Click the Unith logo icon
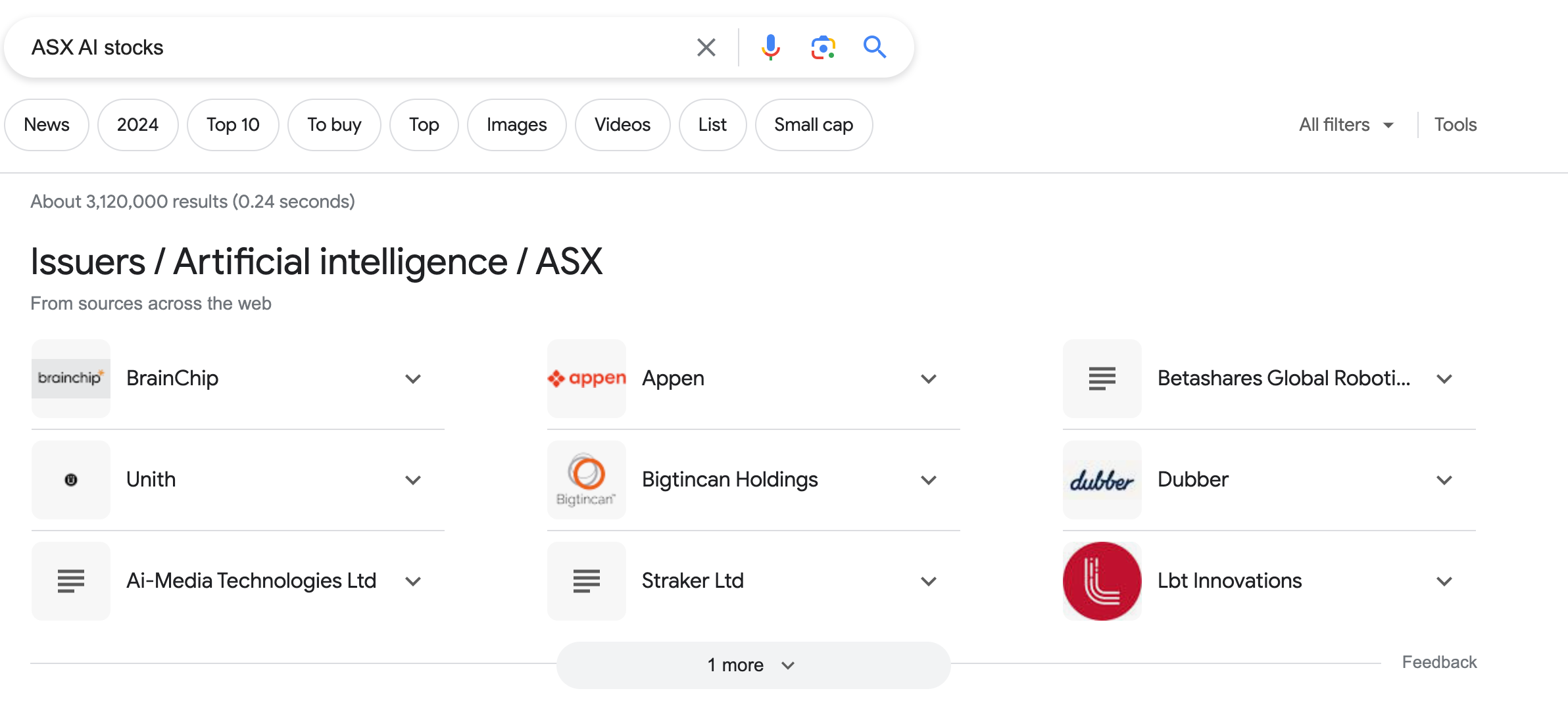1568x714 pixels. click(x=71, y=480)
